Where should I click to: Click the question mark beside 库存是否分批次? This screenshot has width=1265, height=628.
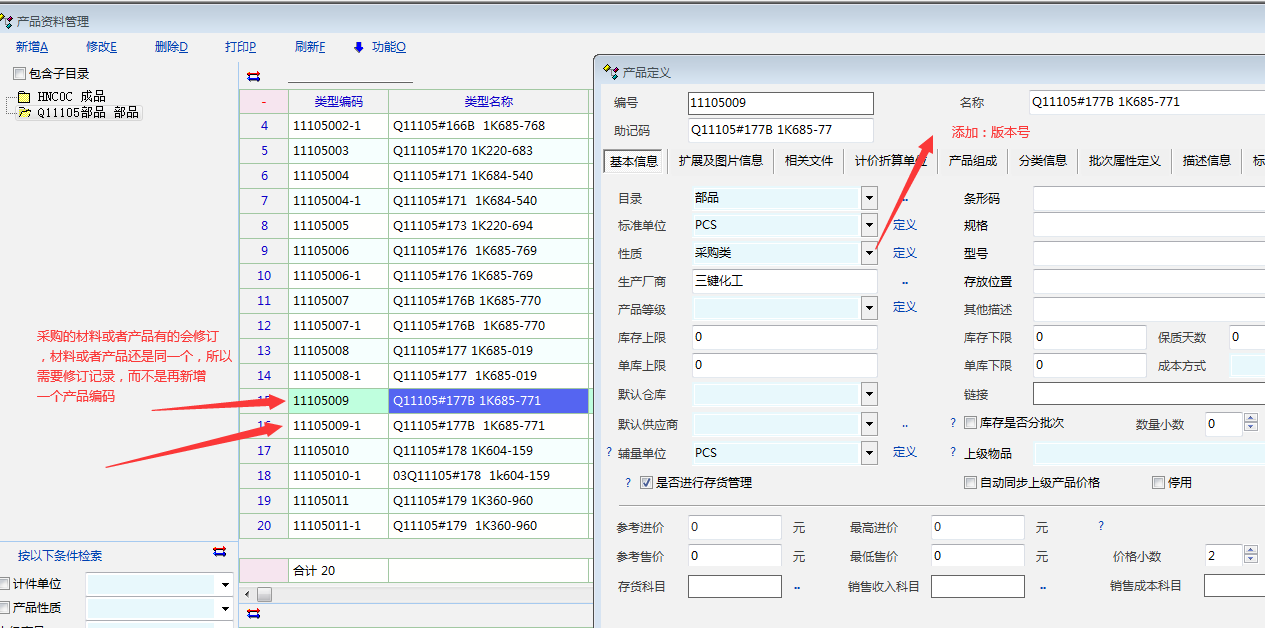pos(953,423)
